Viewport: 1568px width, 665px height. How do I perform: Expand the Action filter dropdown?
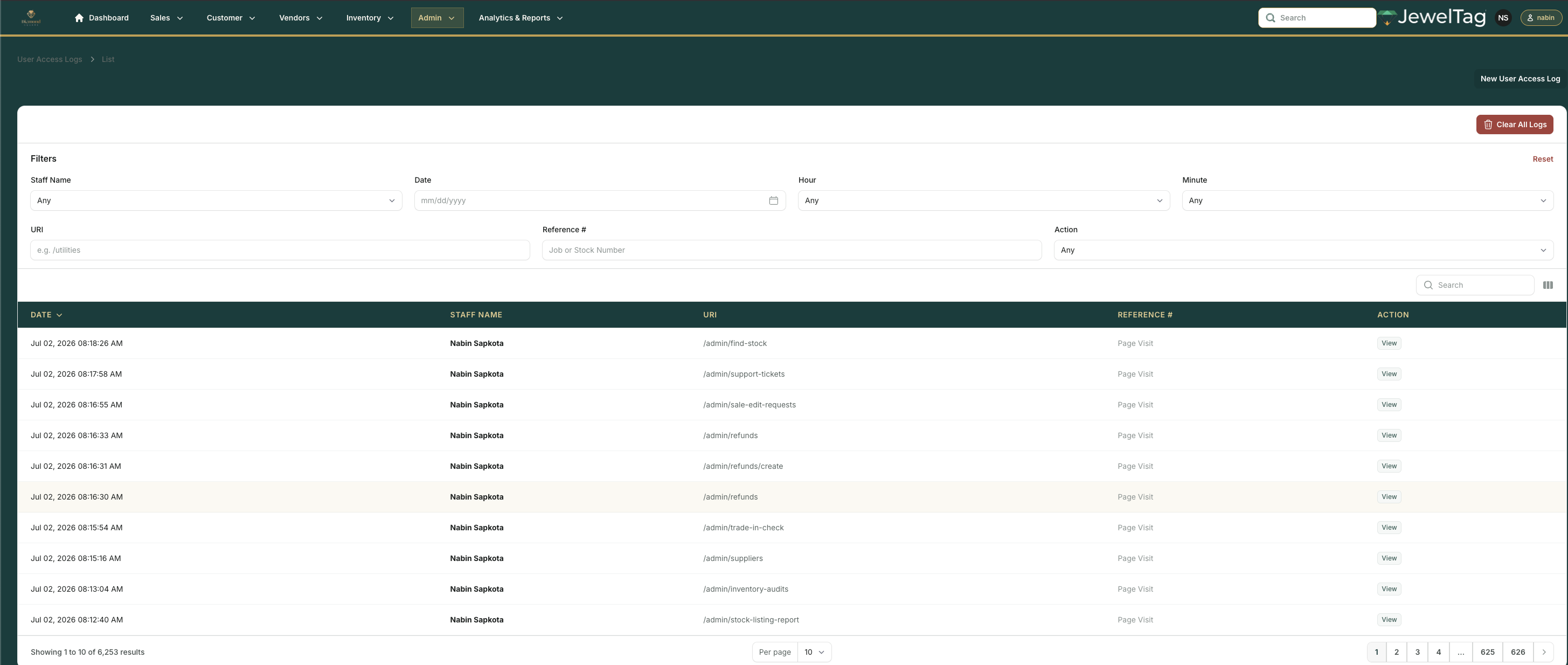point(1304,250)
